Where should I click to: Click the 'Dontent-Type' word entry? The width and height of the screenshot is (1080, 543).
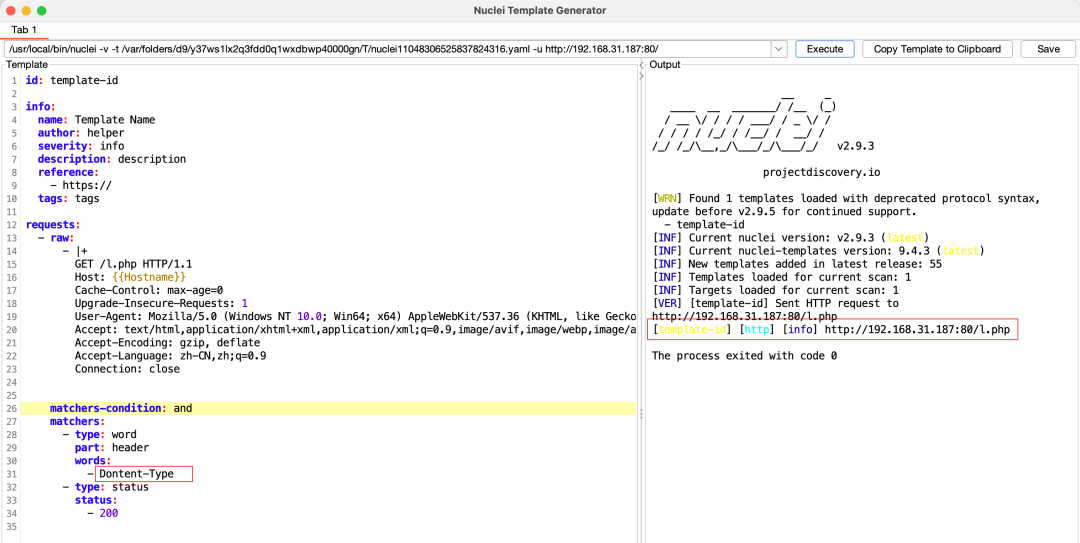136,474
